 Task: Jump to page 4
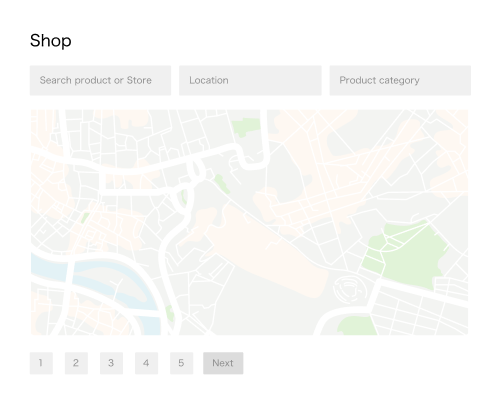tap(146, 363)
